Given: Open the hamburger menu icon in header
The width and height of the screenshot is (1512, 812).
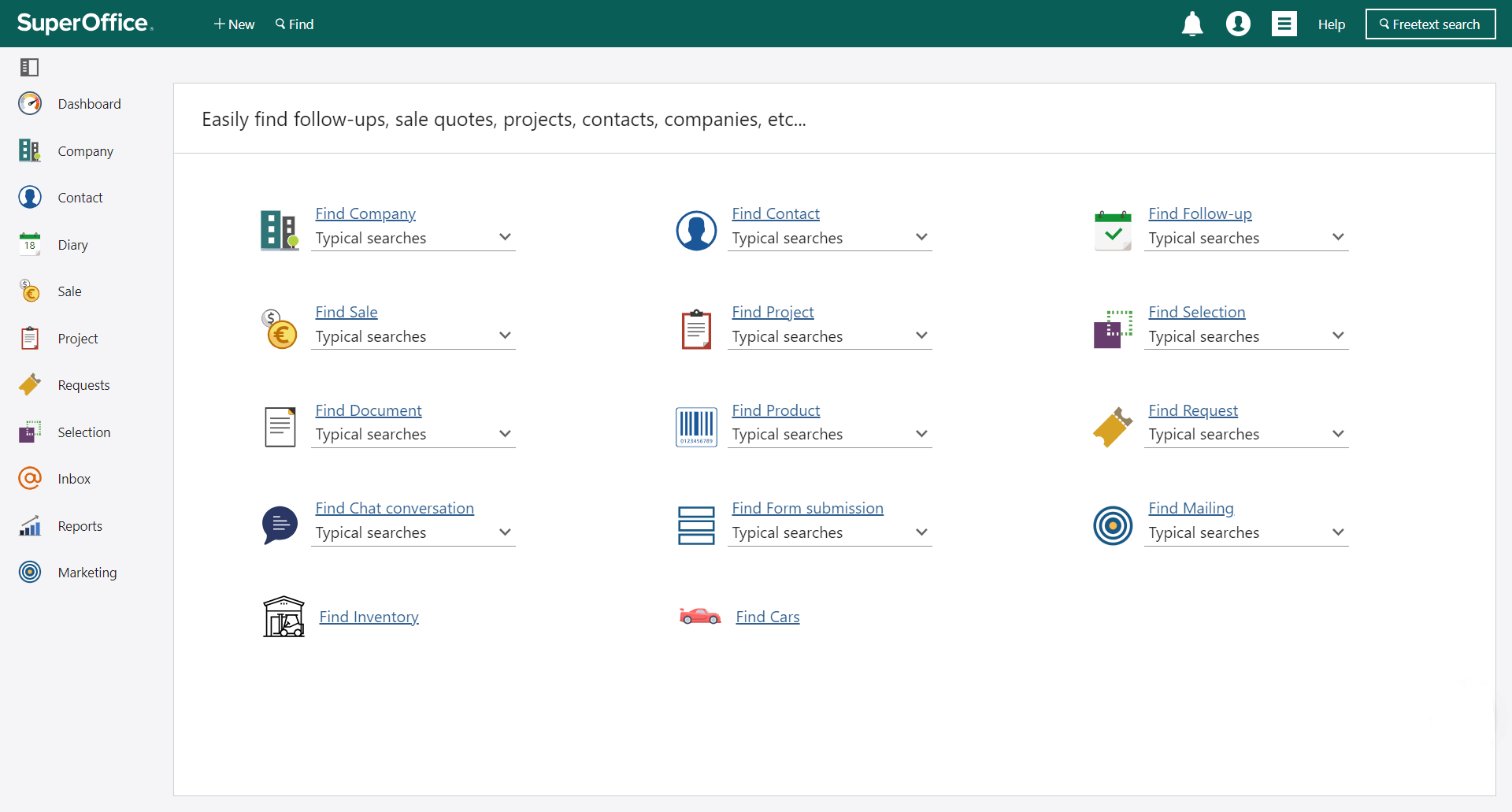Looking at the screenshot, I should [1284, 24].
